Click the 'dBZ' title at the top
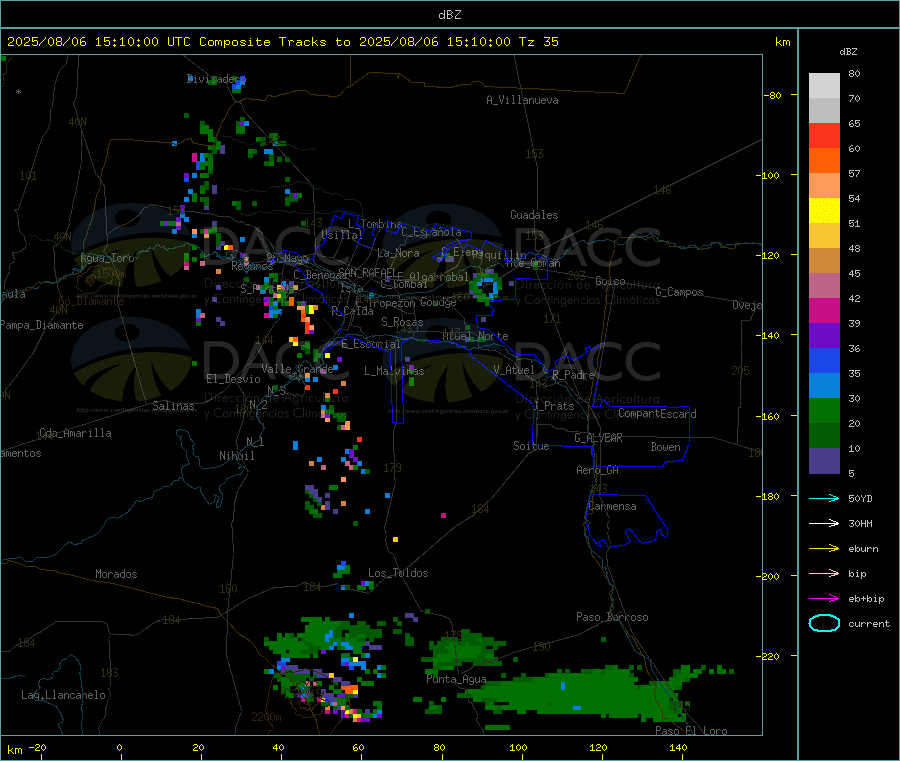900x761 pixels. [449, 15]
